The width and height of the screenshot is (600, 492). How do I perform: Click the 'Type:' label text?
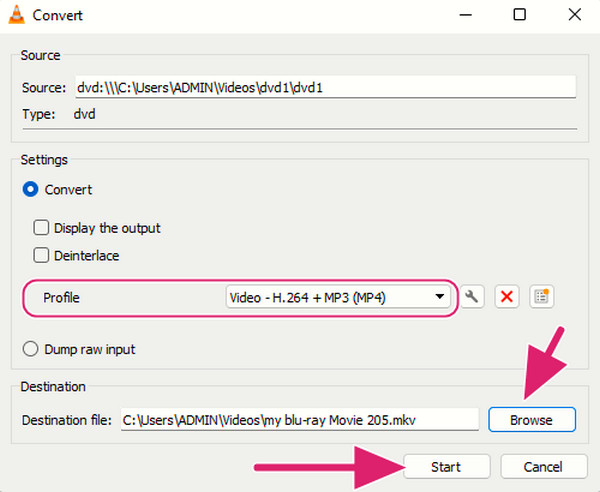(x=38, y=114)
